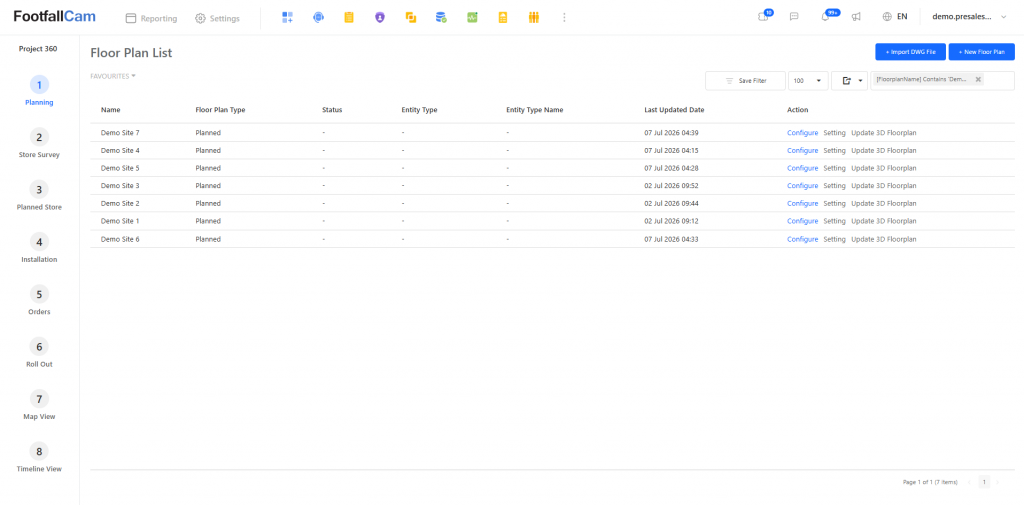Click the globe language icon
The height and width of the screenshot is (505, 1024).
pyautogui.click(x=887, y=17)
